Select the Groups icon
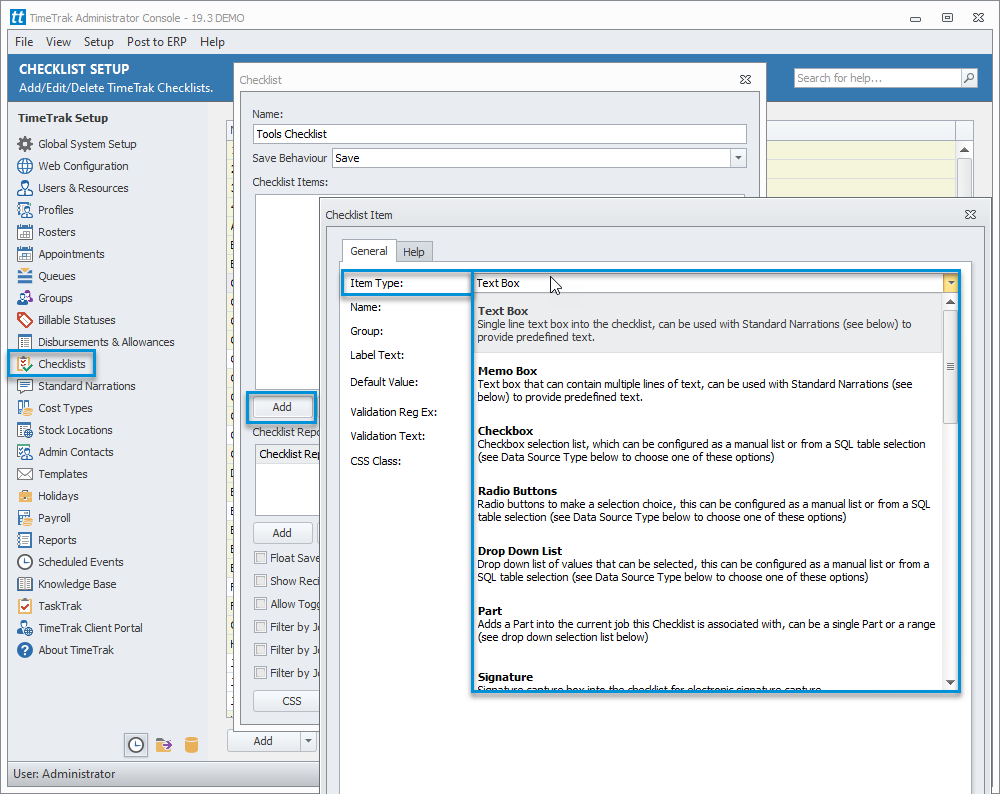This screenshot has width=1000, height=794. click(x=25, y=298)
